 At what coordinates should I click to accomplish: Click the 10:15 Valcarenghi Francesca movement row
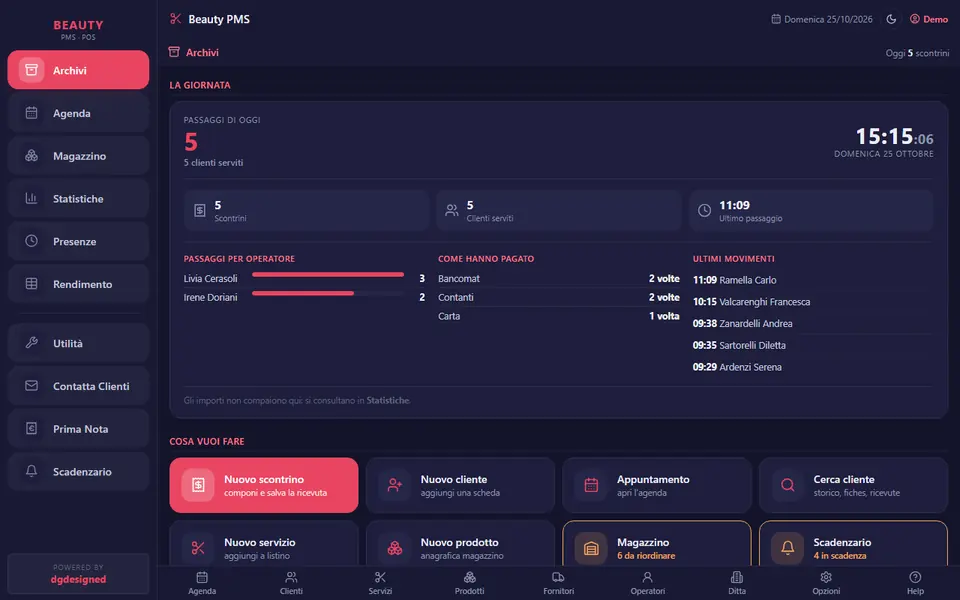coord(812,302)
